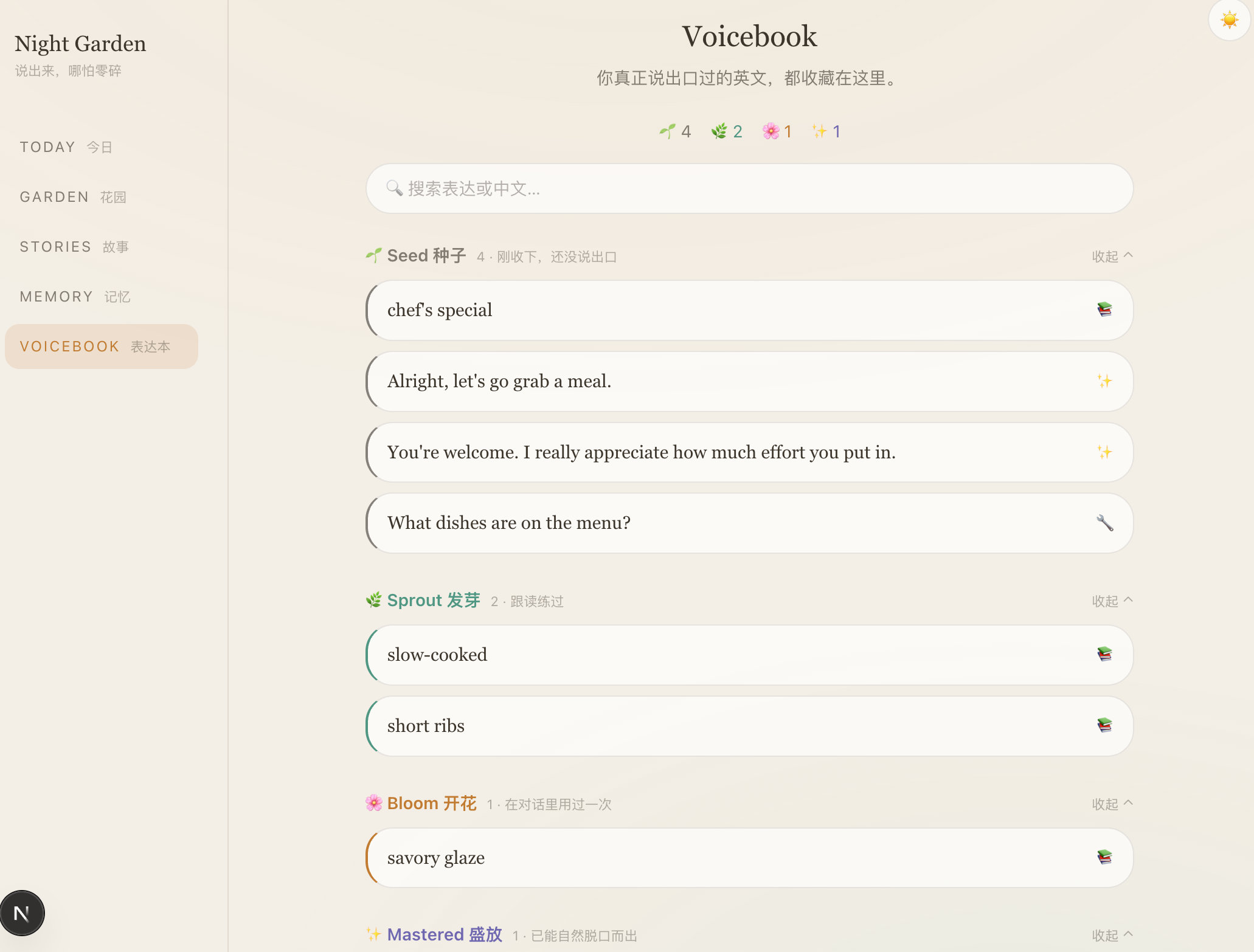Collapse the Seed 种子 section
Image resolution: width=1254 pixels, height=952 pixels.
(x=1112, y=257)
